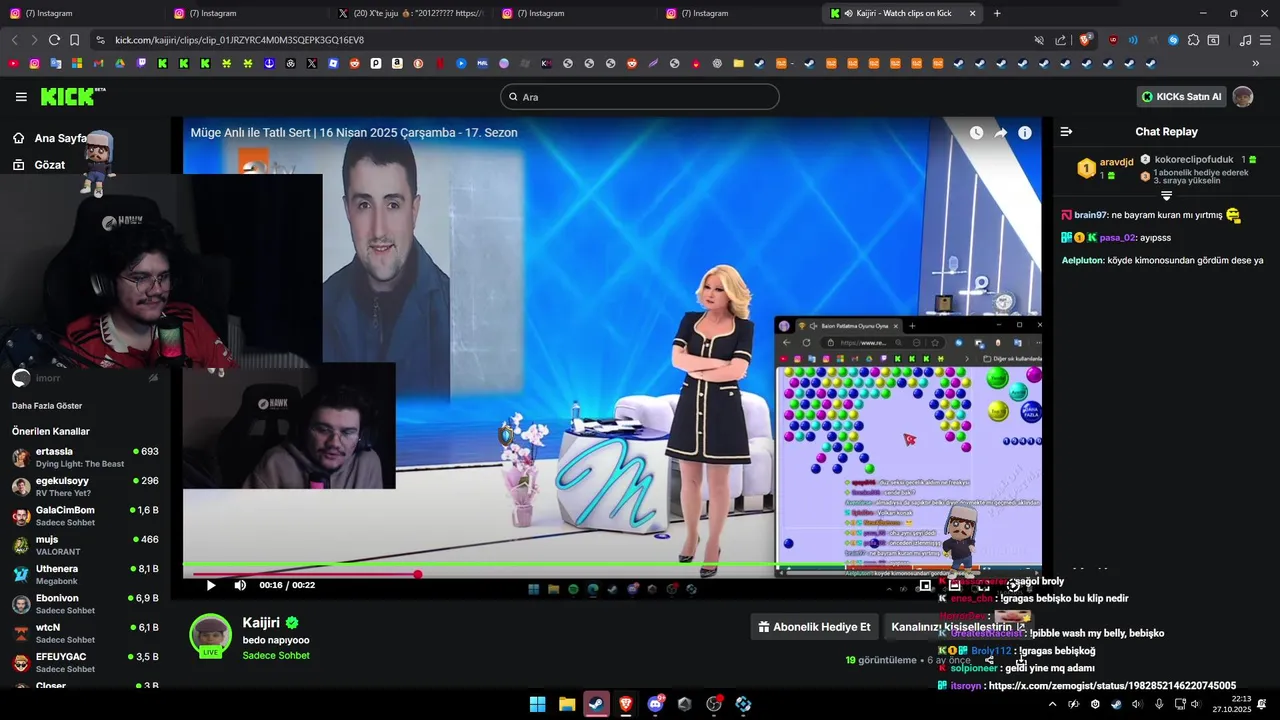1280x720 pixels.
Task: Mute the clip volume
Action: pyautogui.click(x=240, y=585)
